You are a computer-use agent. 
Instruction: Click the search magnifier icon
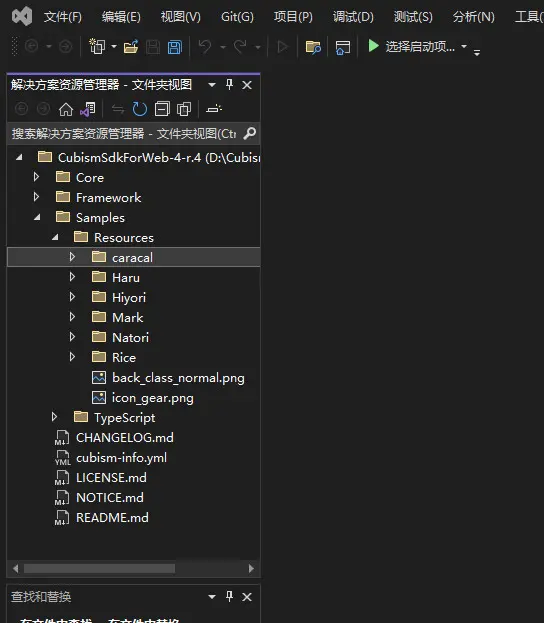250,133
